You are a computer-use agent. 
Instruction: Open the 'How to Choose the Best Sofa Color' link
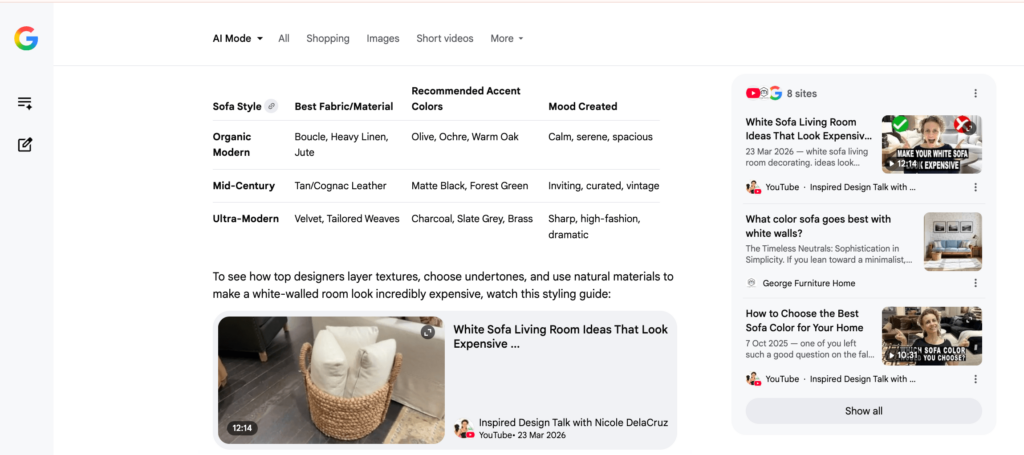[805, 321]
